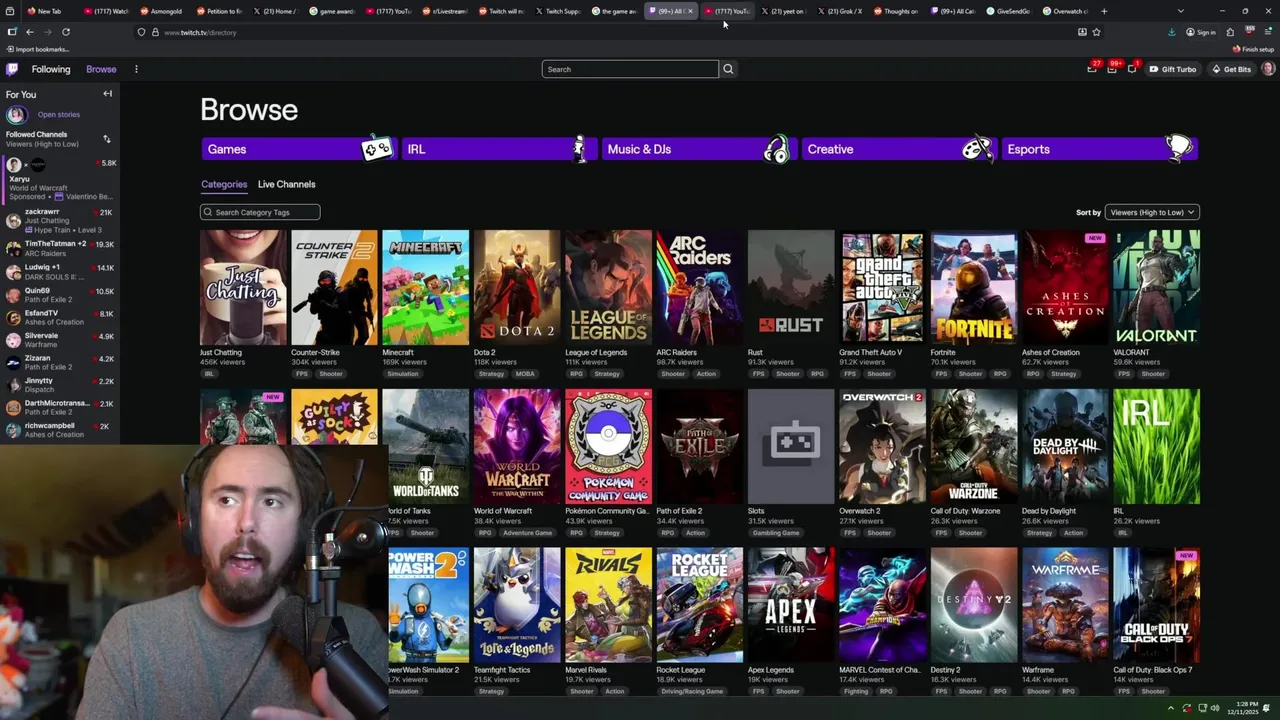Click the MOBA tag under Dota 2
The height and width of the screenshot is (720, 1280).
(524, 374)
